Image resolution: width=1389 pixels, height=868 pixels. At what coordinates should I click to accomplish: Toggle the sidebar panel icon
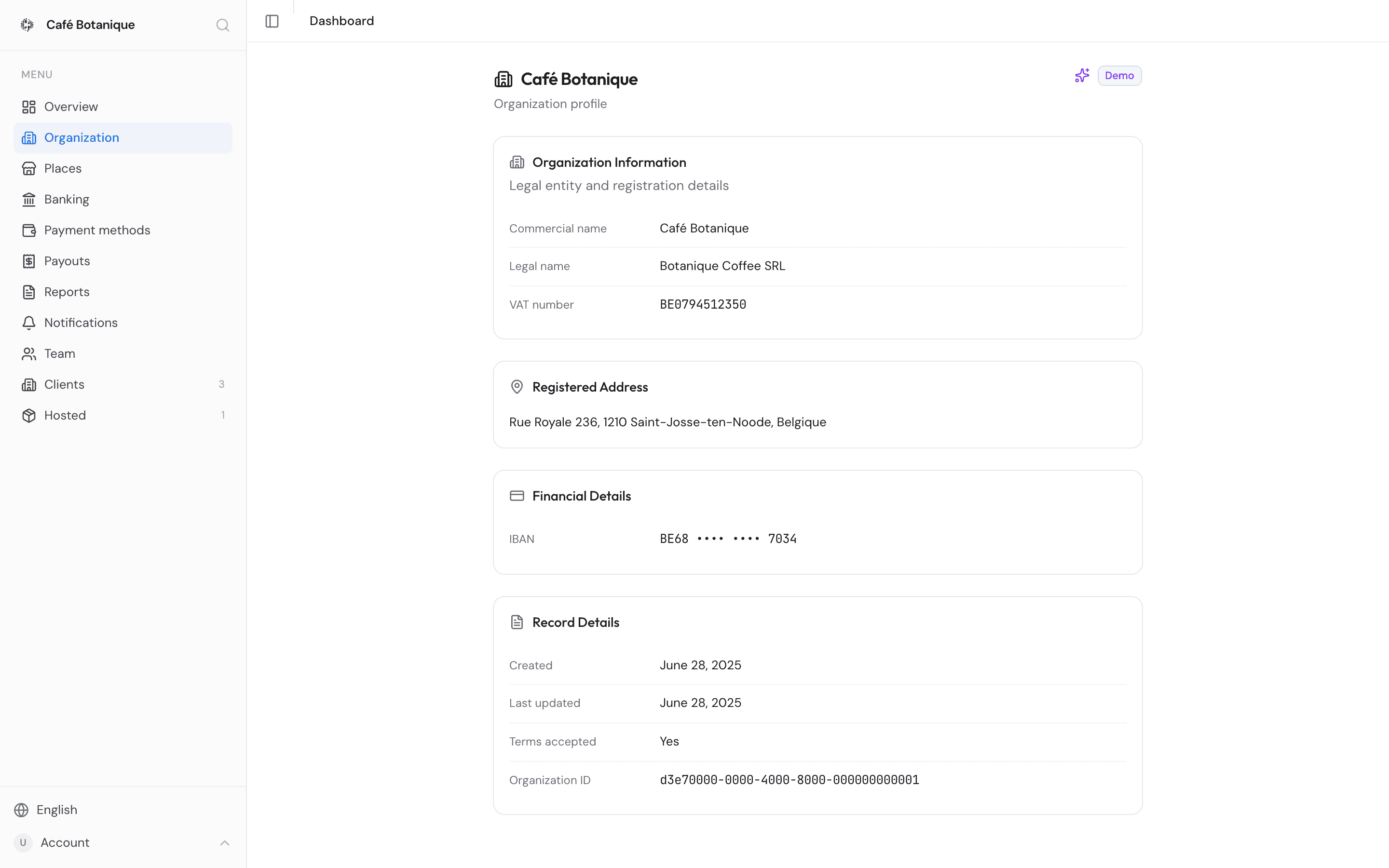pos(272,21)
